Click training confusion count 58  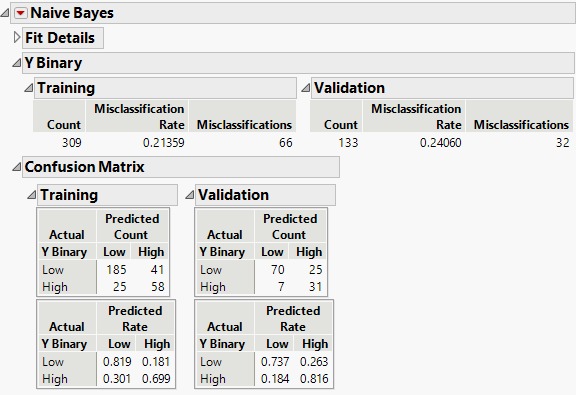(x=158, y=287)
